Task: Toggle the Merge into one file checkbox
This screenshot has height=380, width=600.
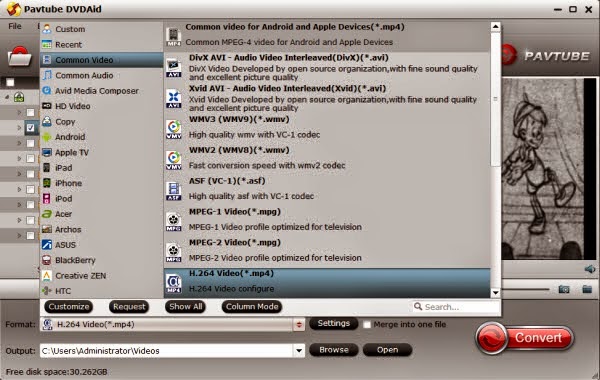Action: [367, 325]
